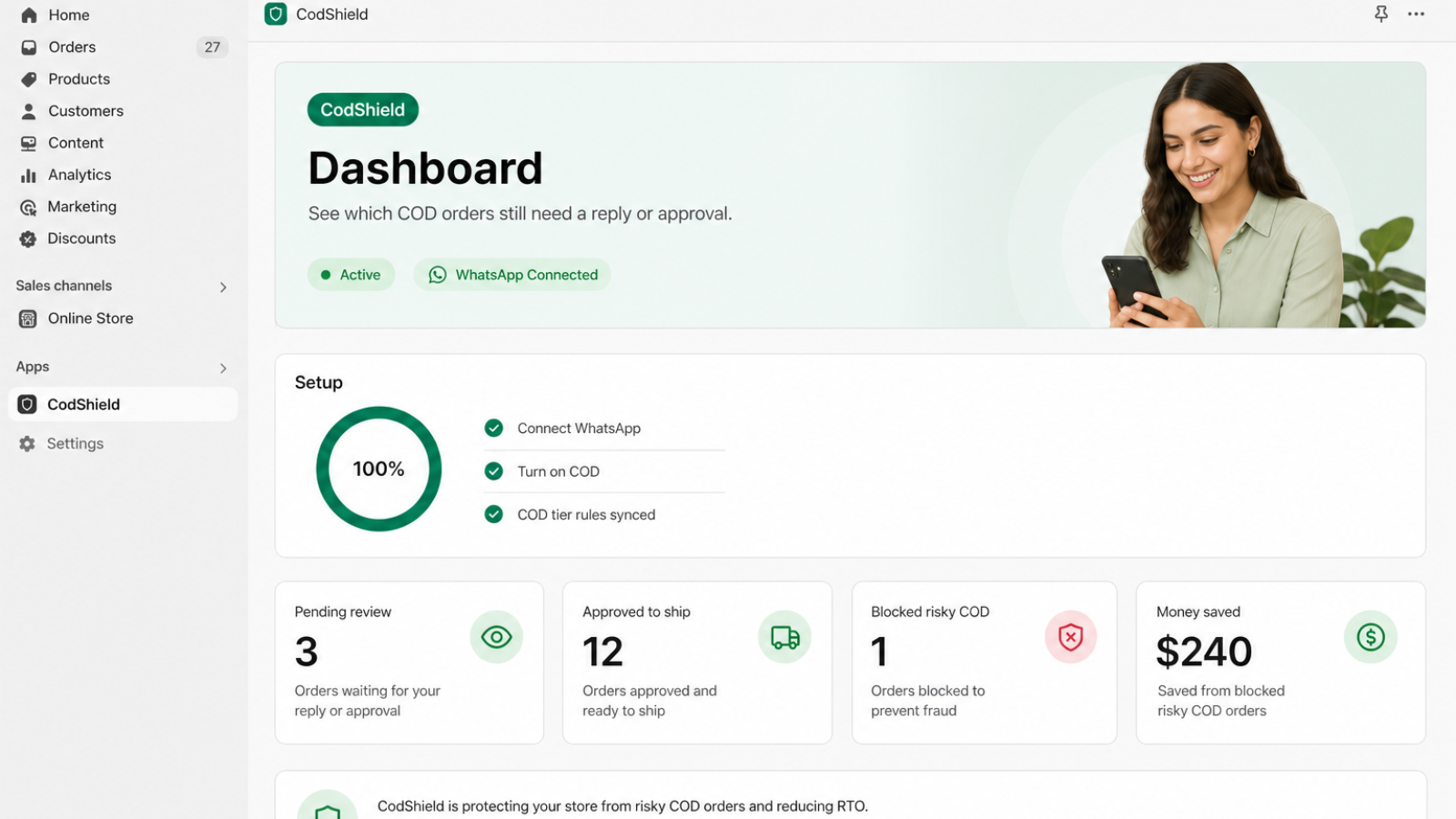Click "Saved from blocked risky COD orders" text
Viewport: 1456px width, 819px height.
pos(1221,701)
